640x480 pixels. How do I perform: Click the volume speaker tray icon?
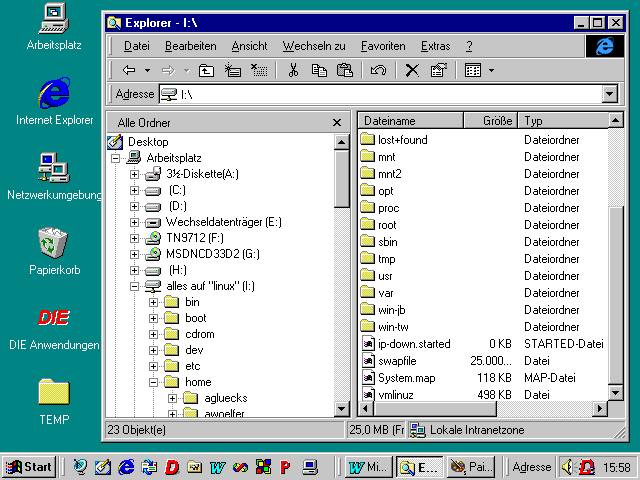(x=567, y=467)
